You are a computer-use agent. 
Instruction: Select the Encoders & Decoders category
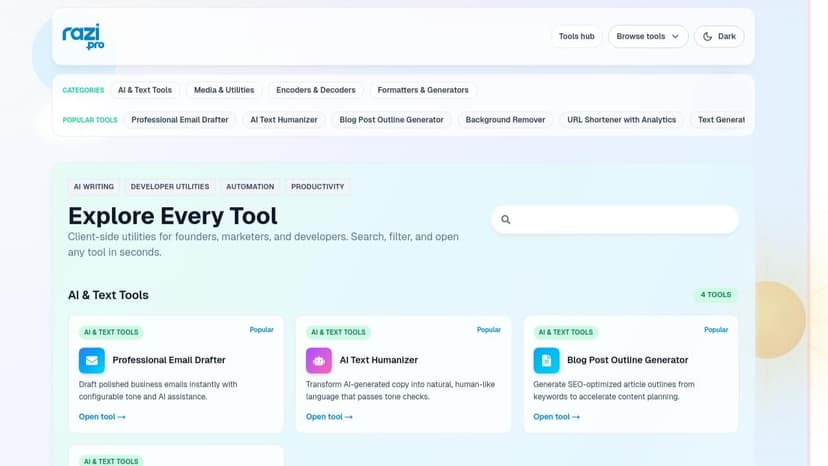(x=316, y=90)
